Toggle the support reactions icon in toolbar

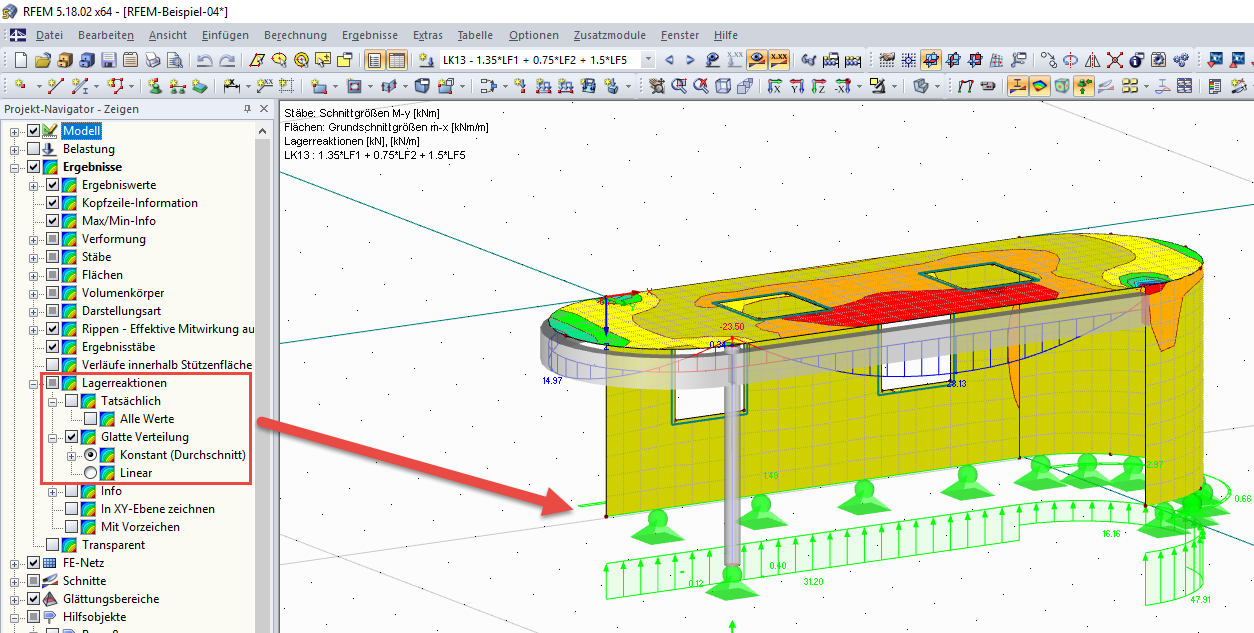click(1083, 86)
